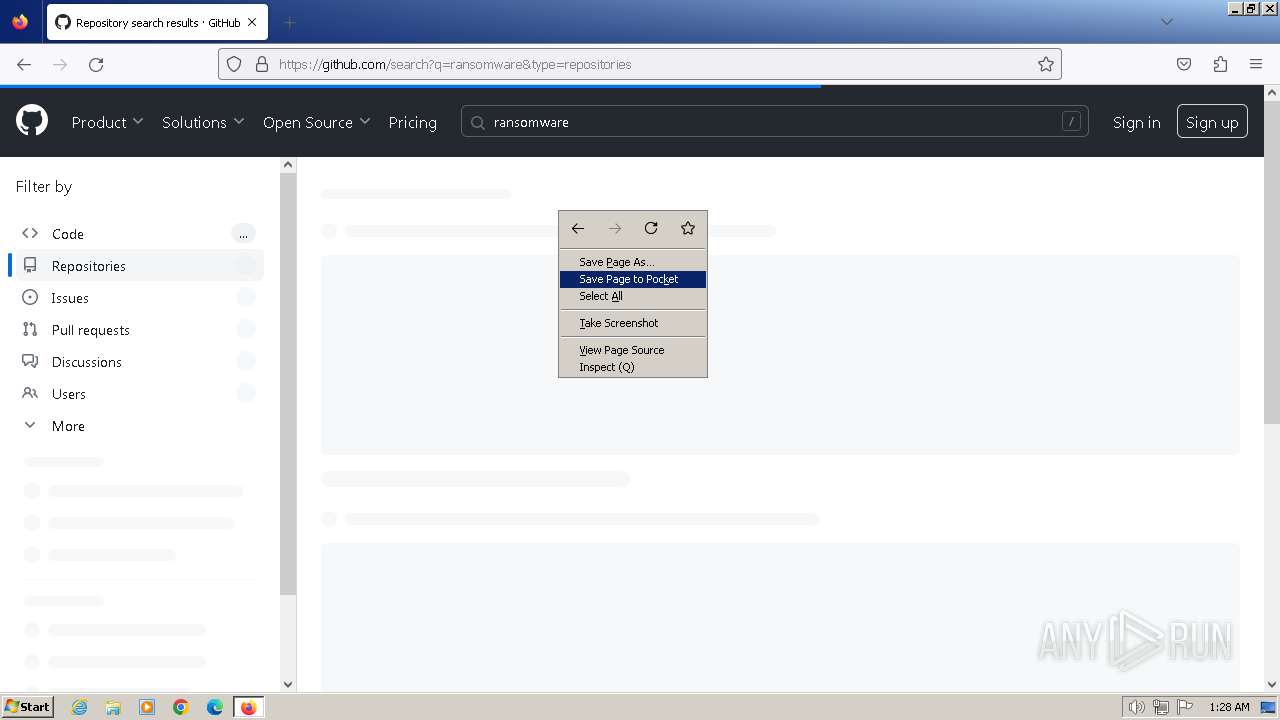Open the Extensions puzzle icon
The width and height of the screenshot is (1280, 720).
(1220, 64)
